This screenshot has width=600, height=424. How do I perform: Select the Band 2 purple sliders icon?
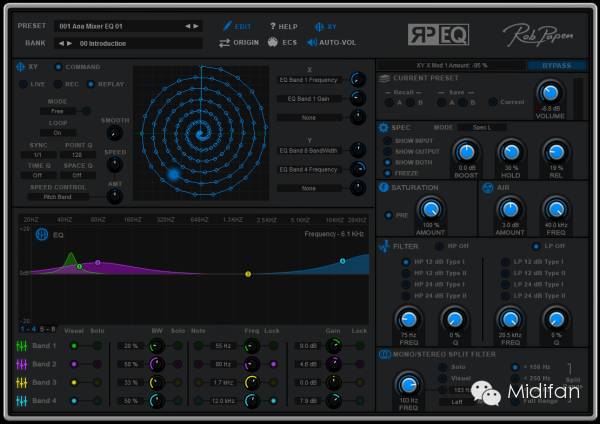22,364
